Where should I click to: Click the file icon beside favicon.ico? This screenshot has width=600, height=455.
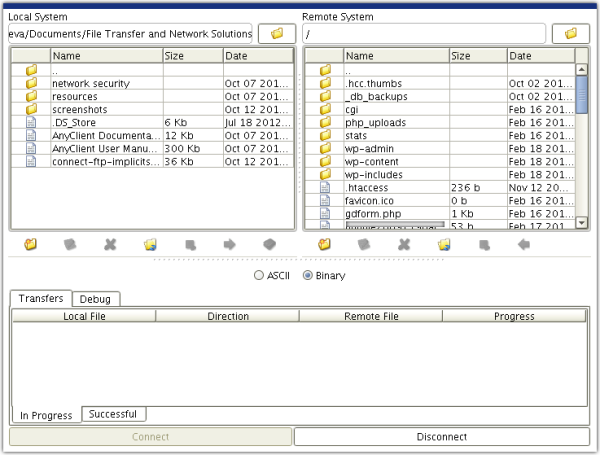click(325, 200)
